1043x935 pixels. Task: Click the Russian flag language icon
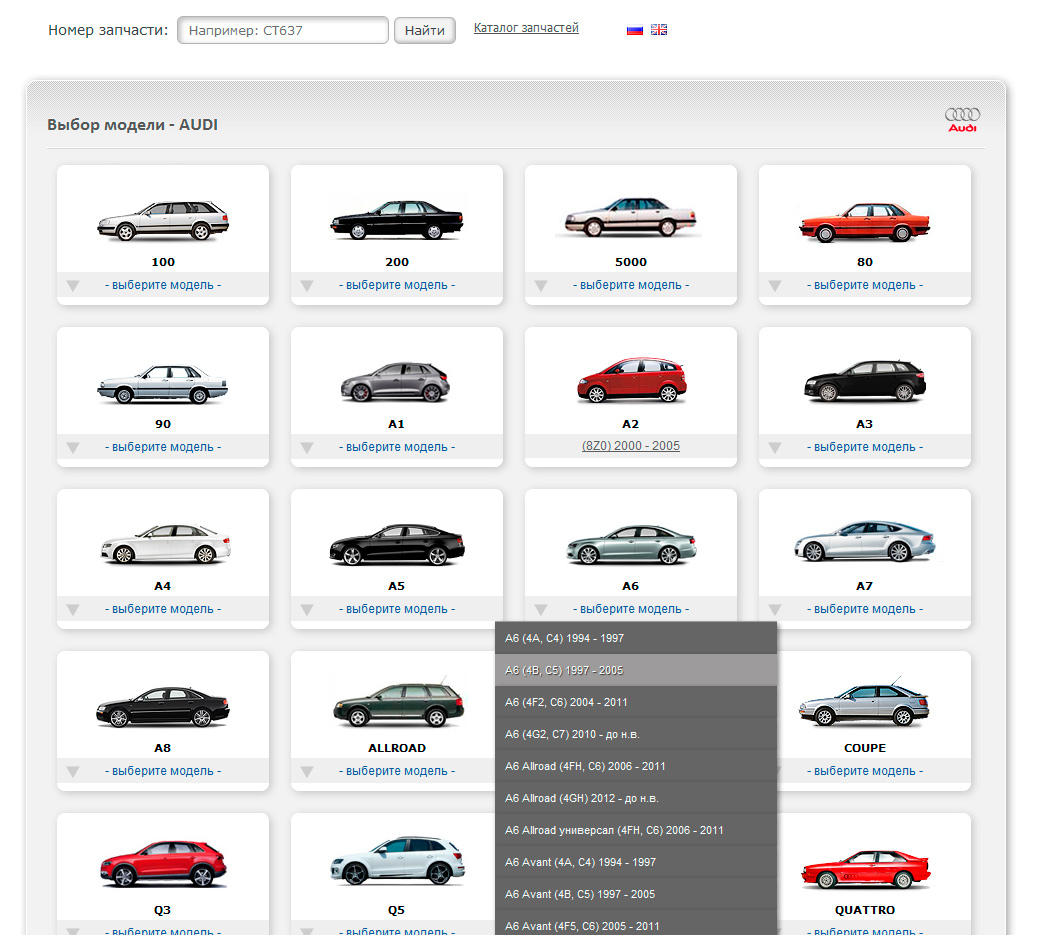pyautogui.click(x=634, y=30)
